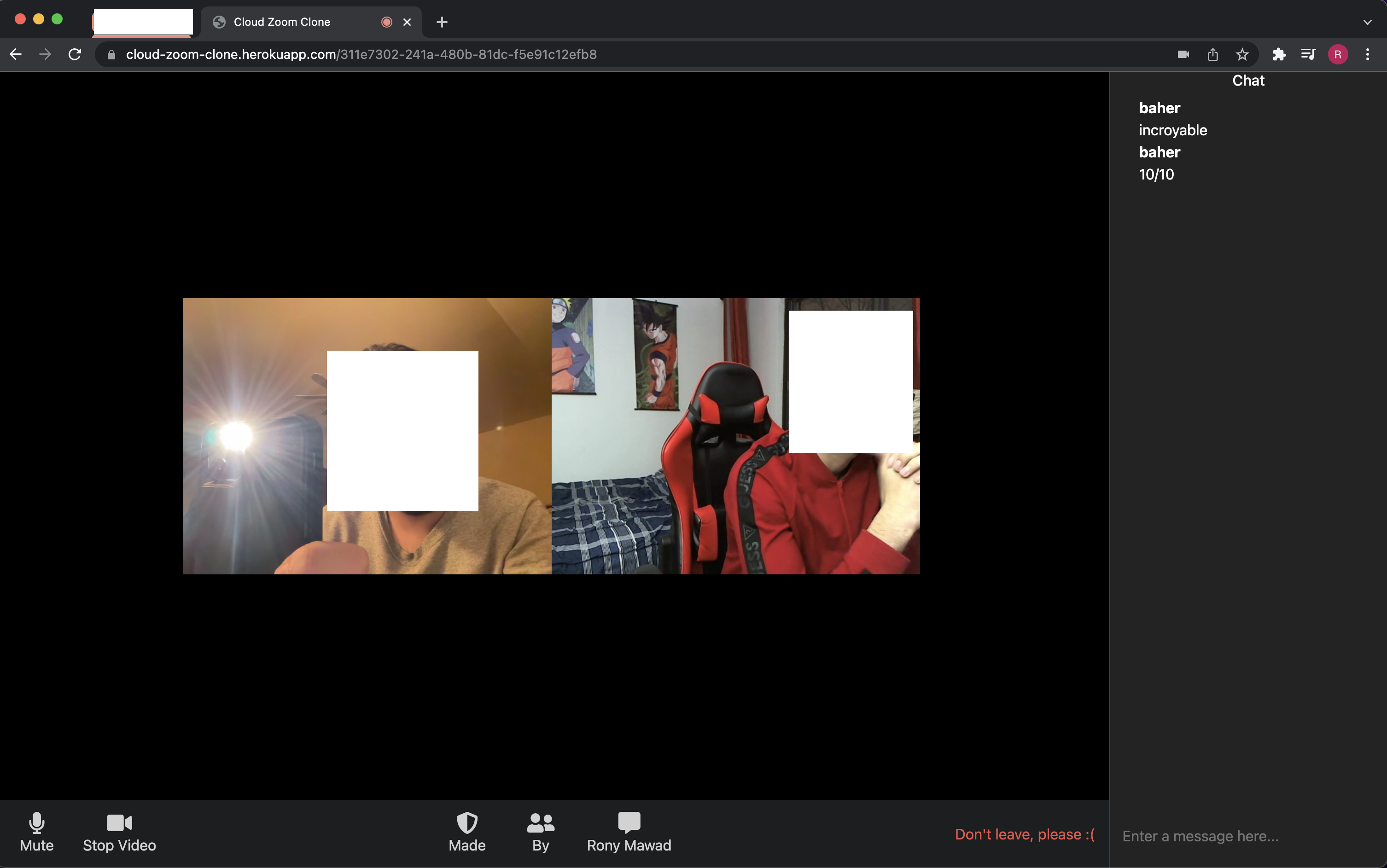Open tab search dropdown chevron
1387x868 pixels.
pyautogui.click(x=1367, y=22)
